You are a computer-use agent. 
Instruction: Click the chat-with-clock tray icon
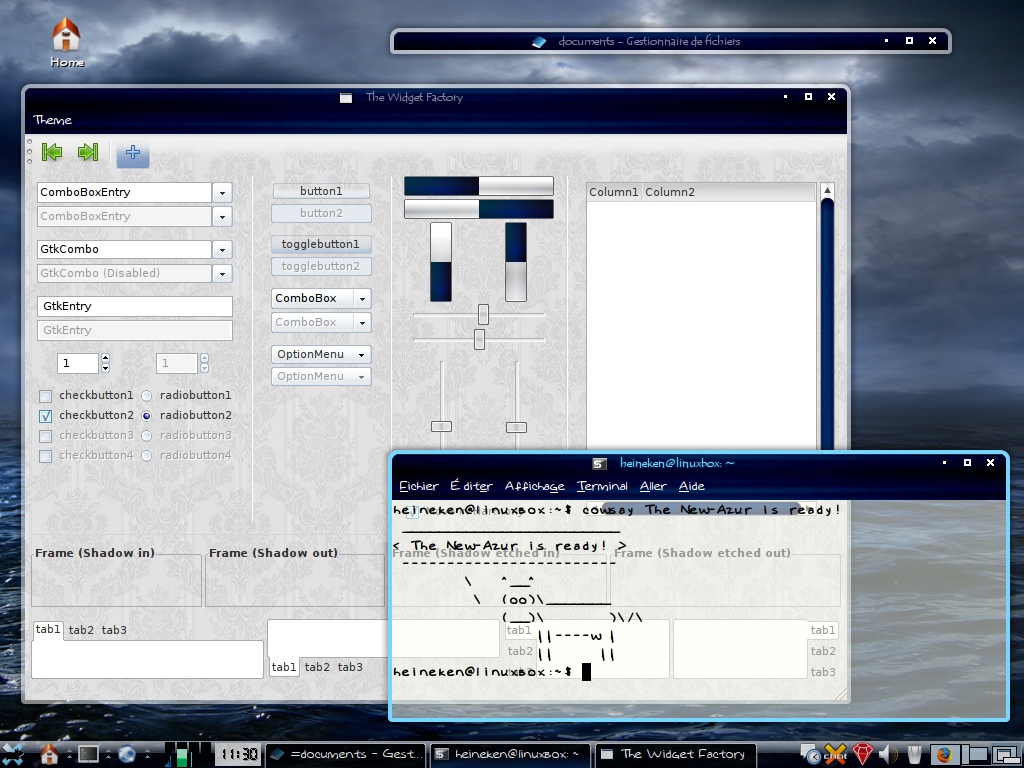pos(810,755)
